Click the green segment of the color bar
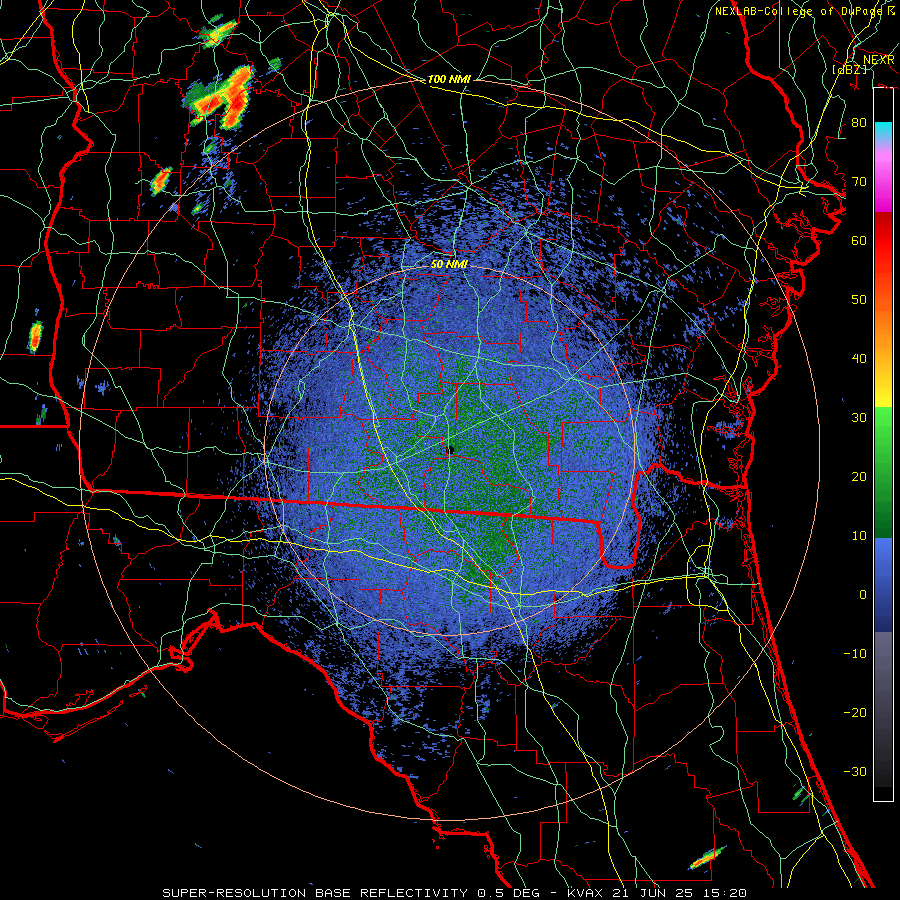This screenshot has height=900, width=900. [x=883, y=472]
